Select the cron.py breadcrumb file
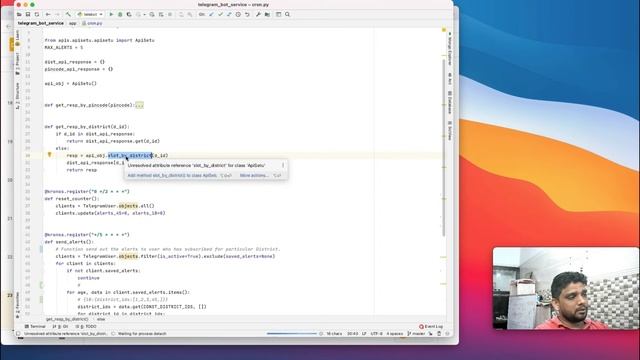Screen dimensions: 640x360 [x=92, y=23]
